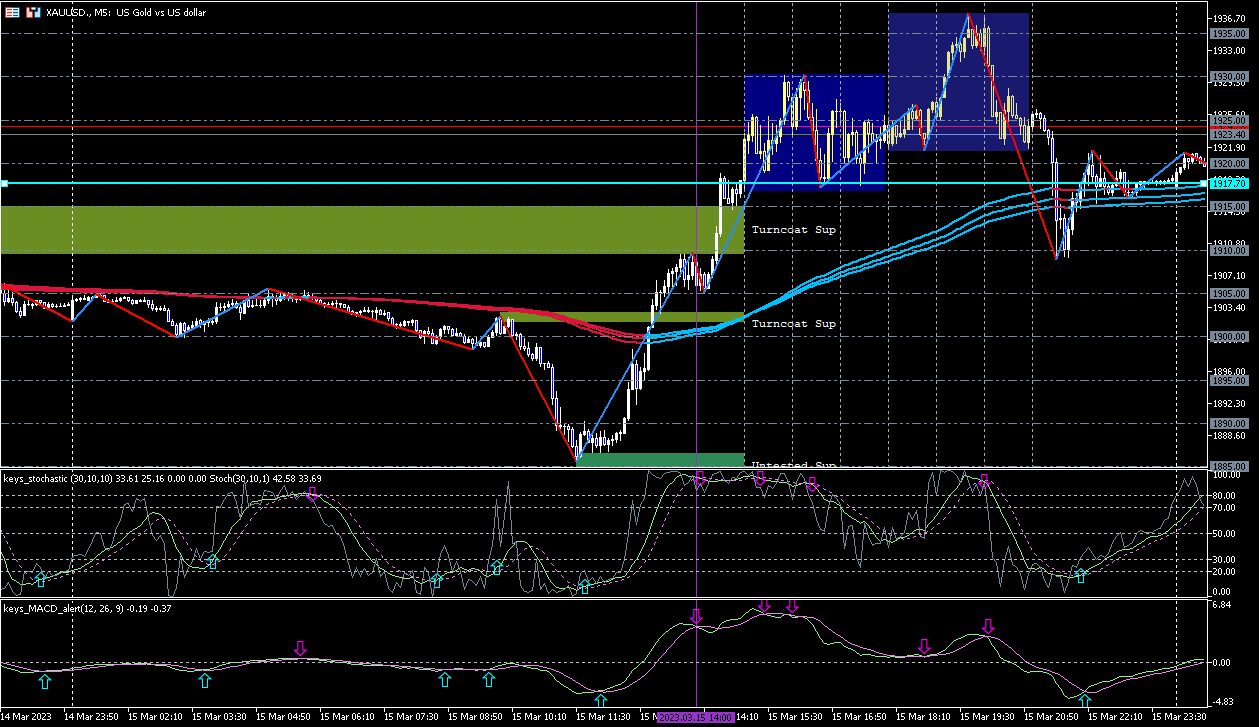The width and height of the screenshot is (1259, 727).
Task: Select the rightmost cyan arrow in MACD panel
Action: click(x=1084, y=700)
